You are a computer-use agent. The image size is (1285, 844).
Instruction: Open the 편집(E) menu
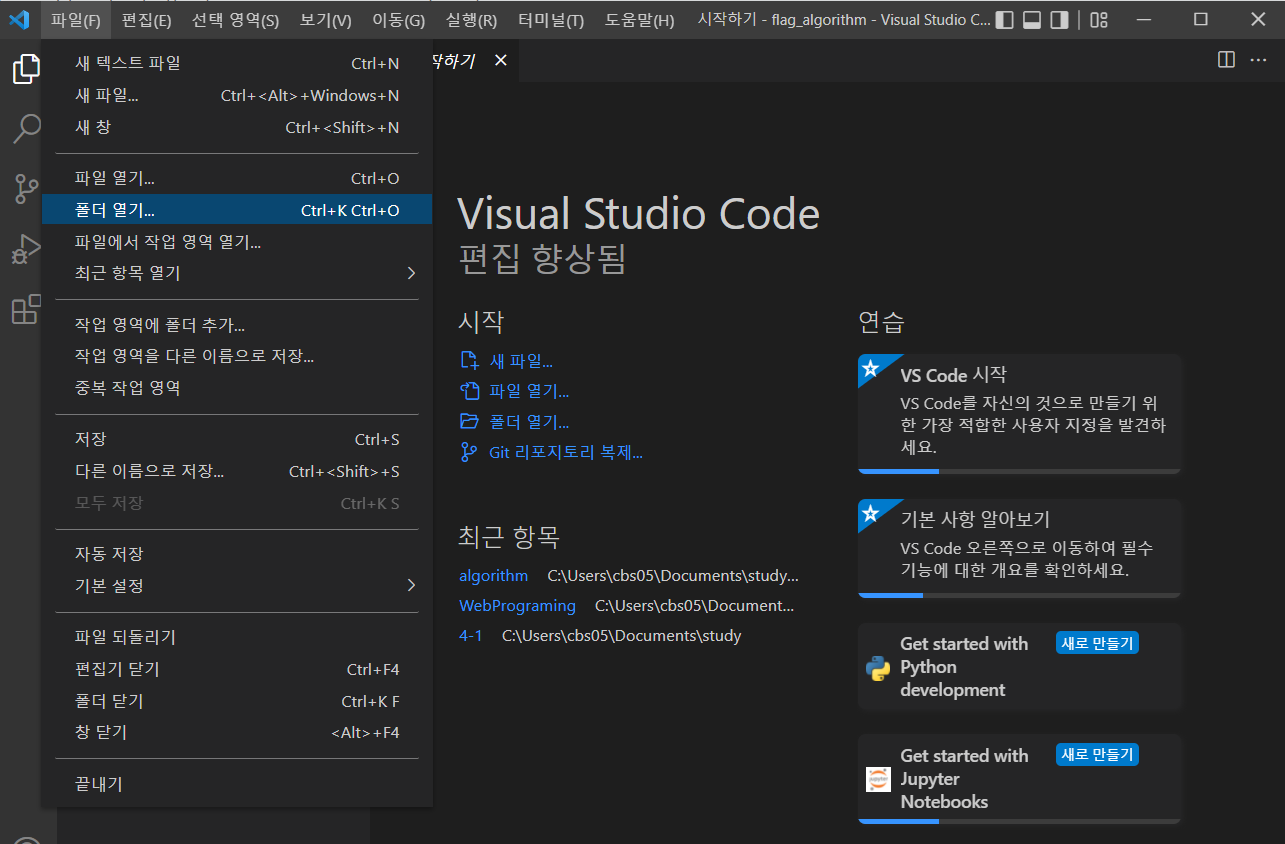146,20
